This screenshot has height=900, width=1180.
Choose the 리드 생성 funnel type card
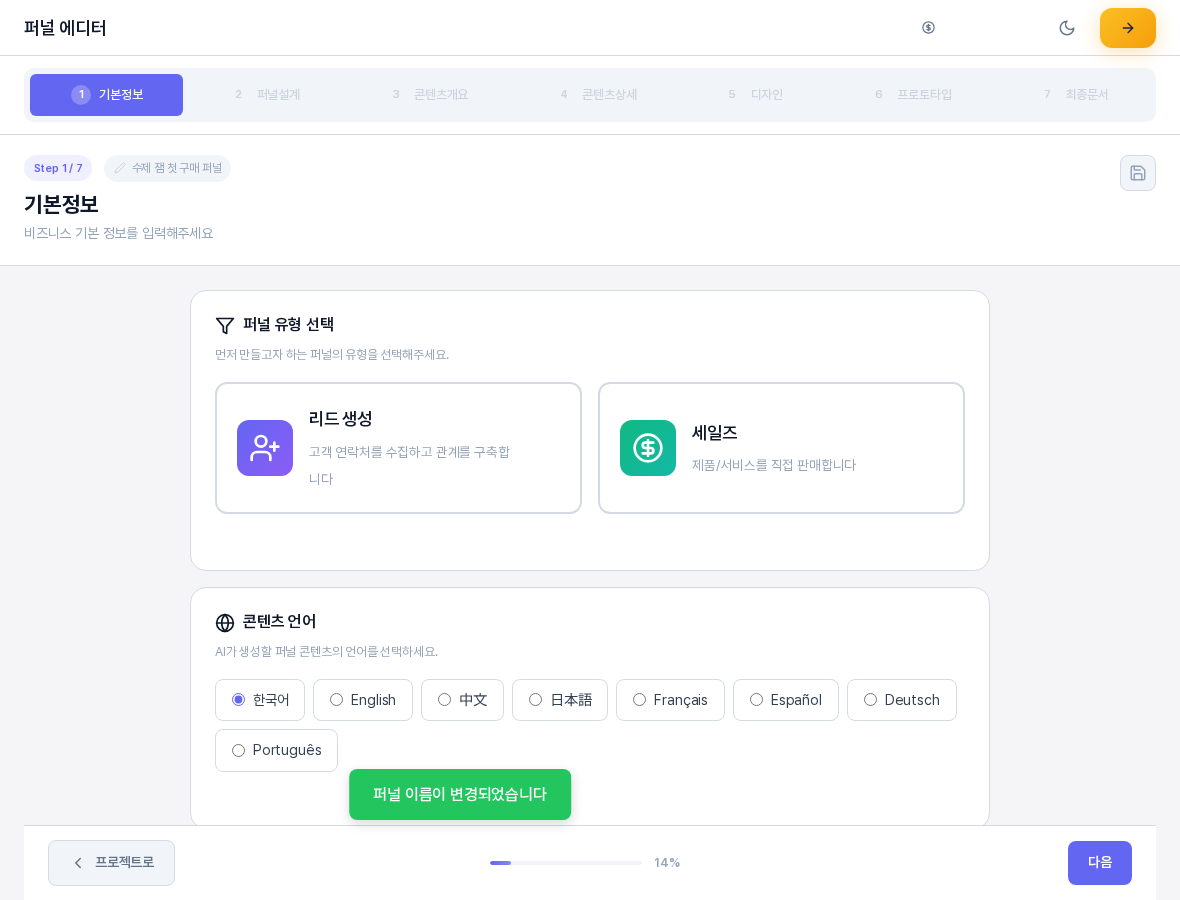398,448
